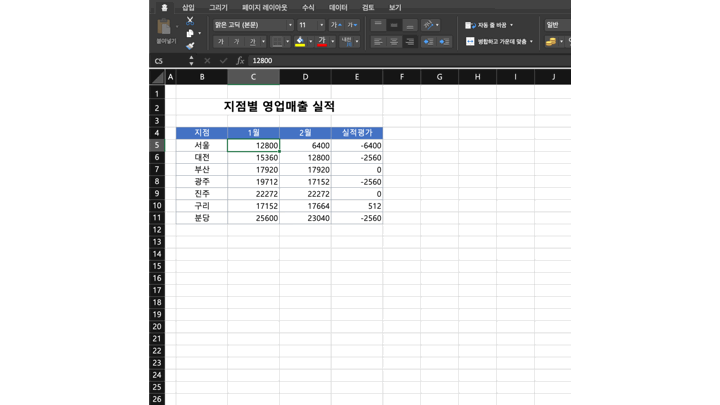This screenshot has width=720, height=405.
Task: Select column E header
Action: click(x=356, y=77)
